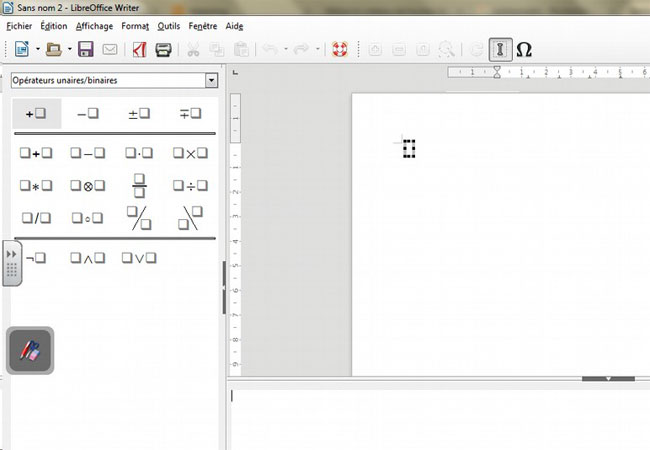
Task: Open the Omega symbols catalog
Action: tap(523, 49)
